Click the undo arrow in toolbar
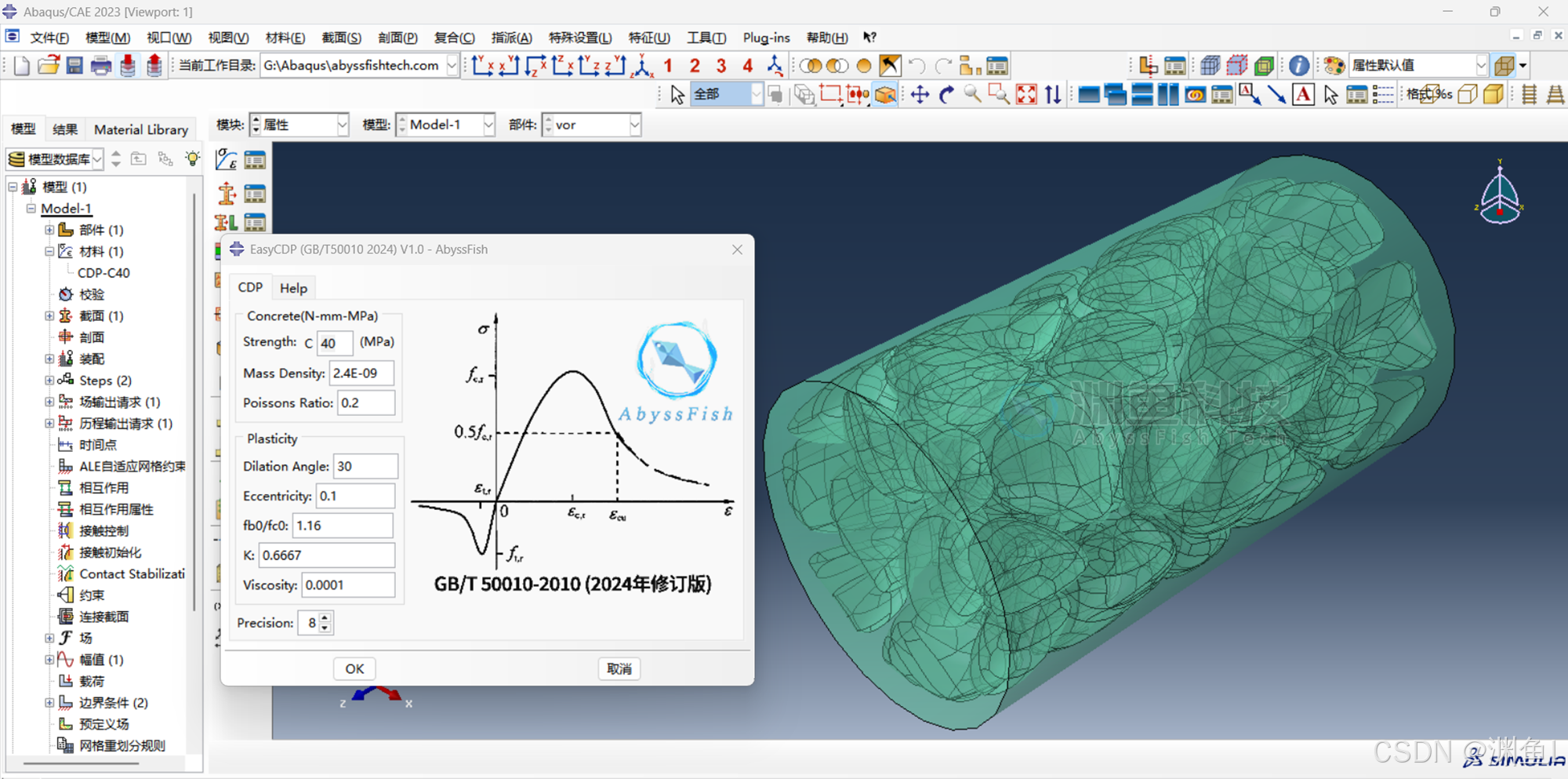The height and width of the screenshot is (779, 1568). coord(916,66)
